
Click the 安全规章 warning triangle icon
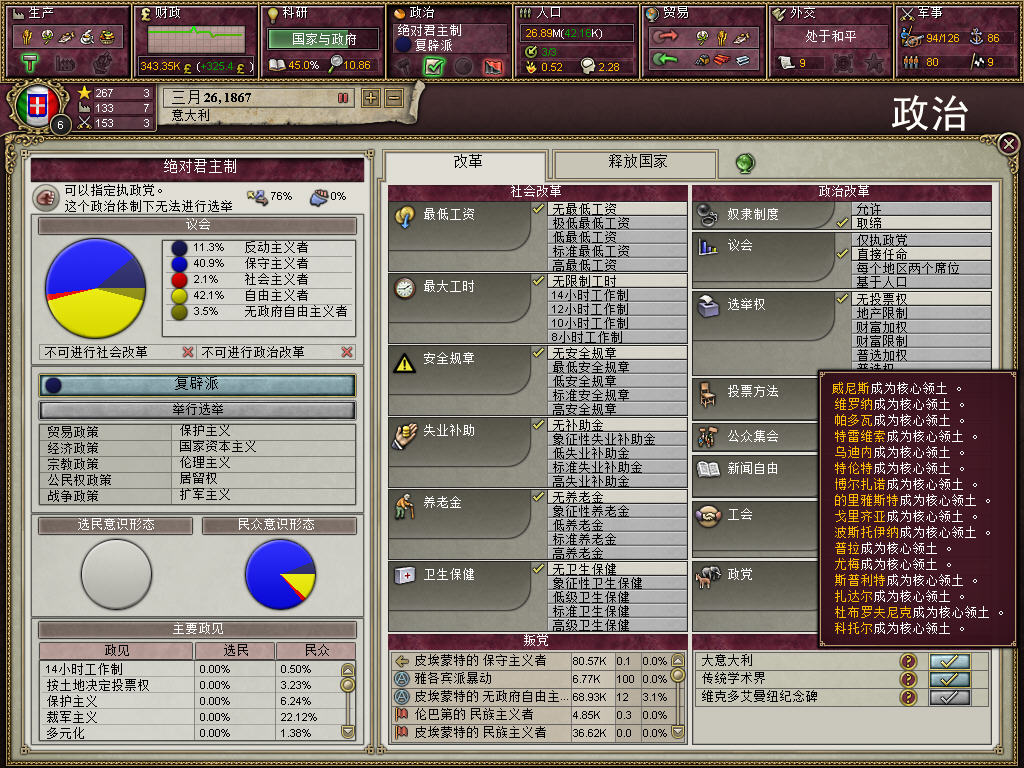click(405, 362)
